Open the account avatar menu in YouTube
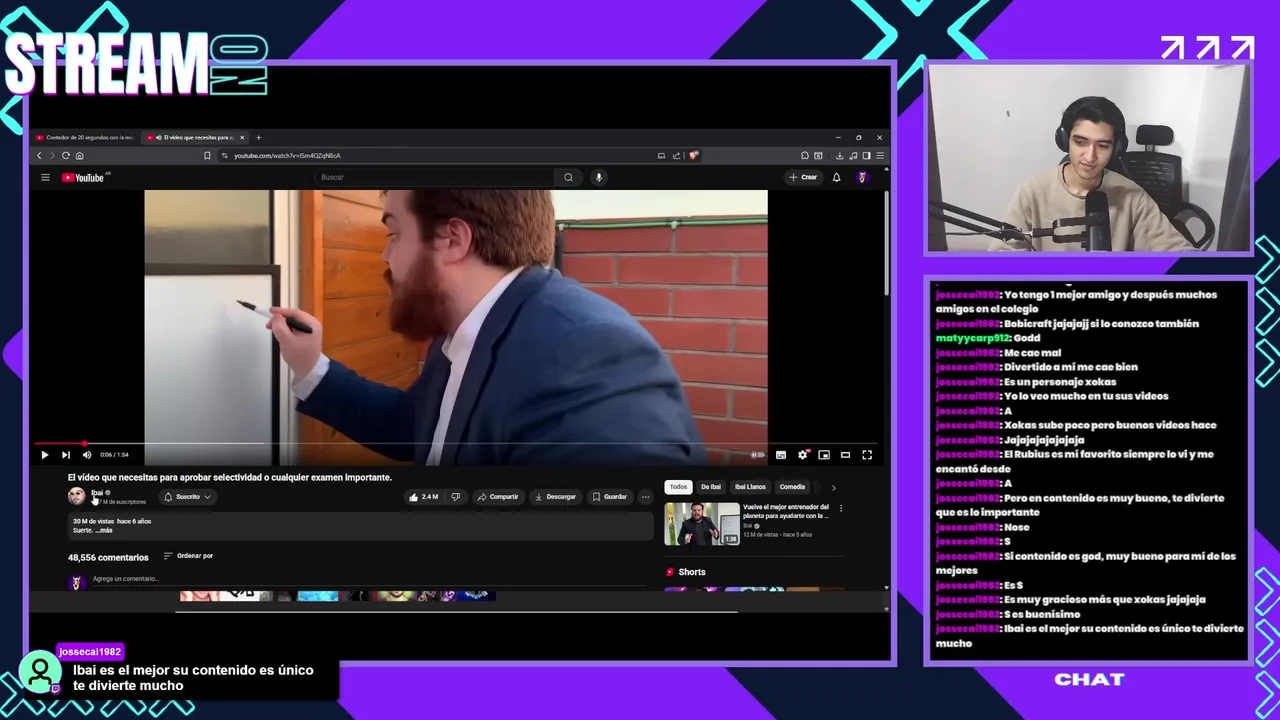The image size is (1280, 720). click(x=862, y=177)
